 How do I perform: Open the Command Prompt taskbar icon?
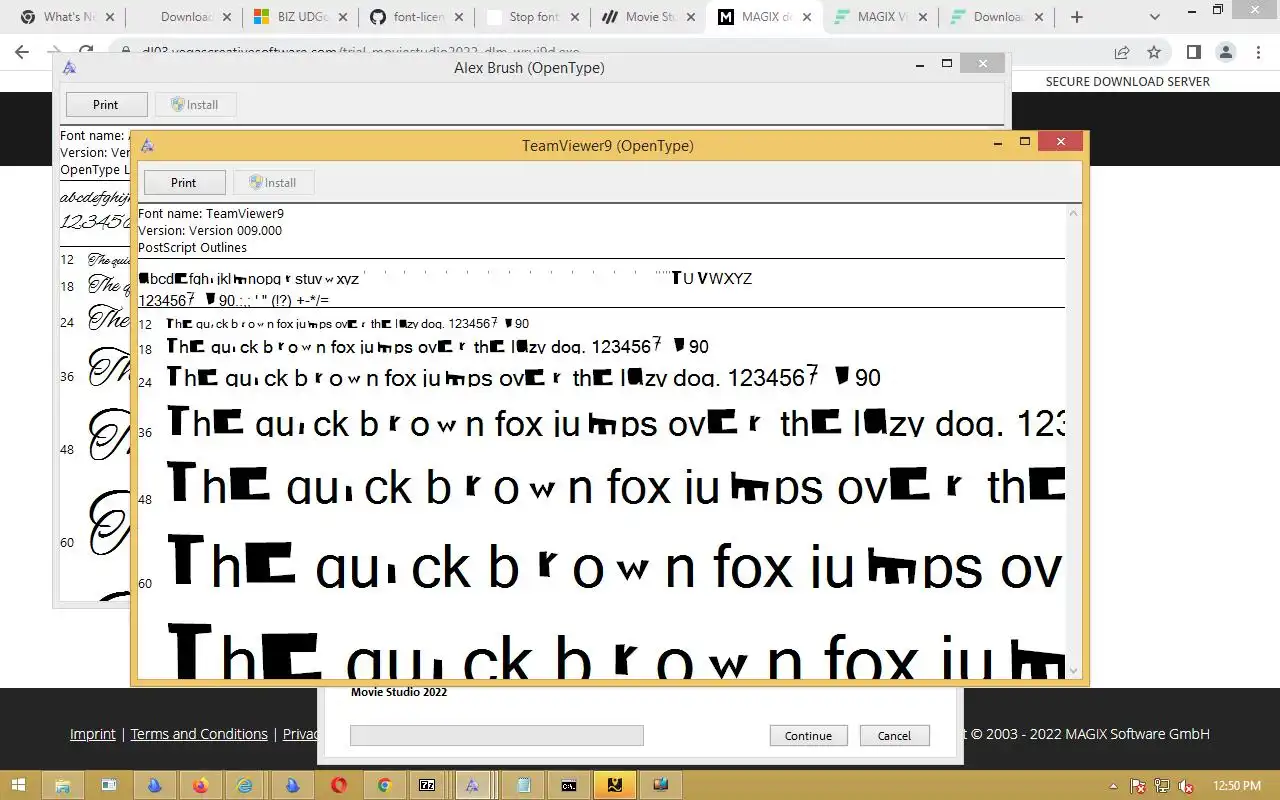point(568,785)
